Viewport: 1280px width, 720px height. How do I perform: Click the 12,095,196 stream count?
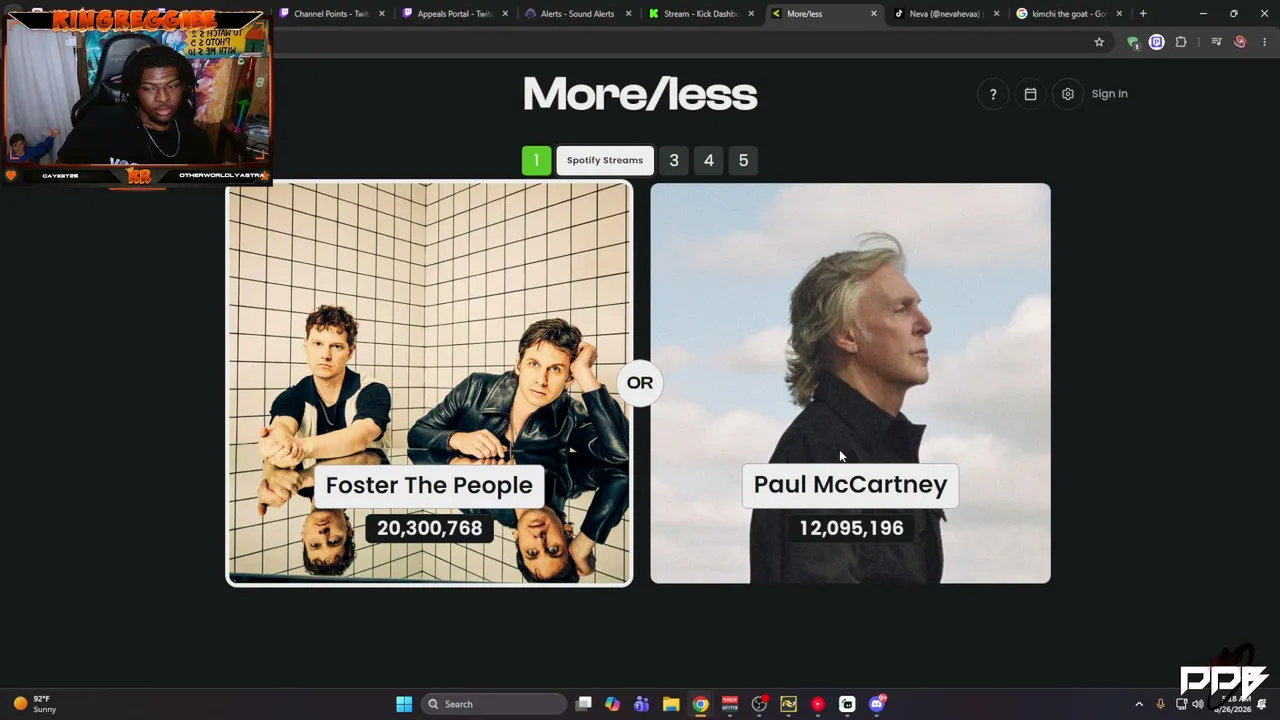point(851,528)
